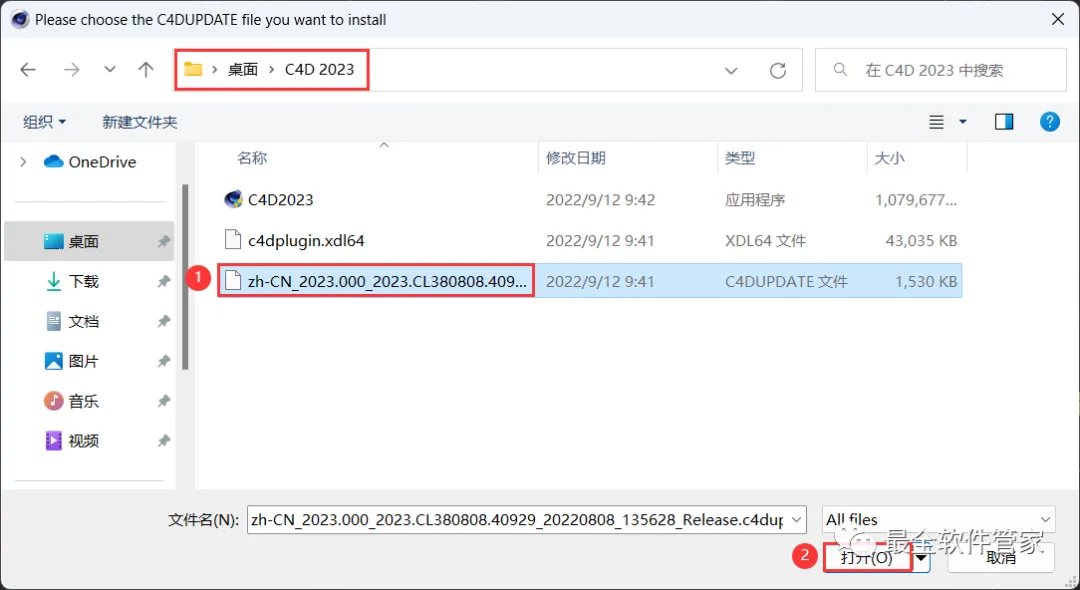1080x590 pixels.
Task: Click XDL64 文件 type cell
Action: 765,241
